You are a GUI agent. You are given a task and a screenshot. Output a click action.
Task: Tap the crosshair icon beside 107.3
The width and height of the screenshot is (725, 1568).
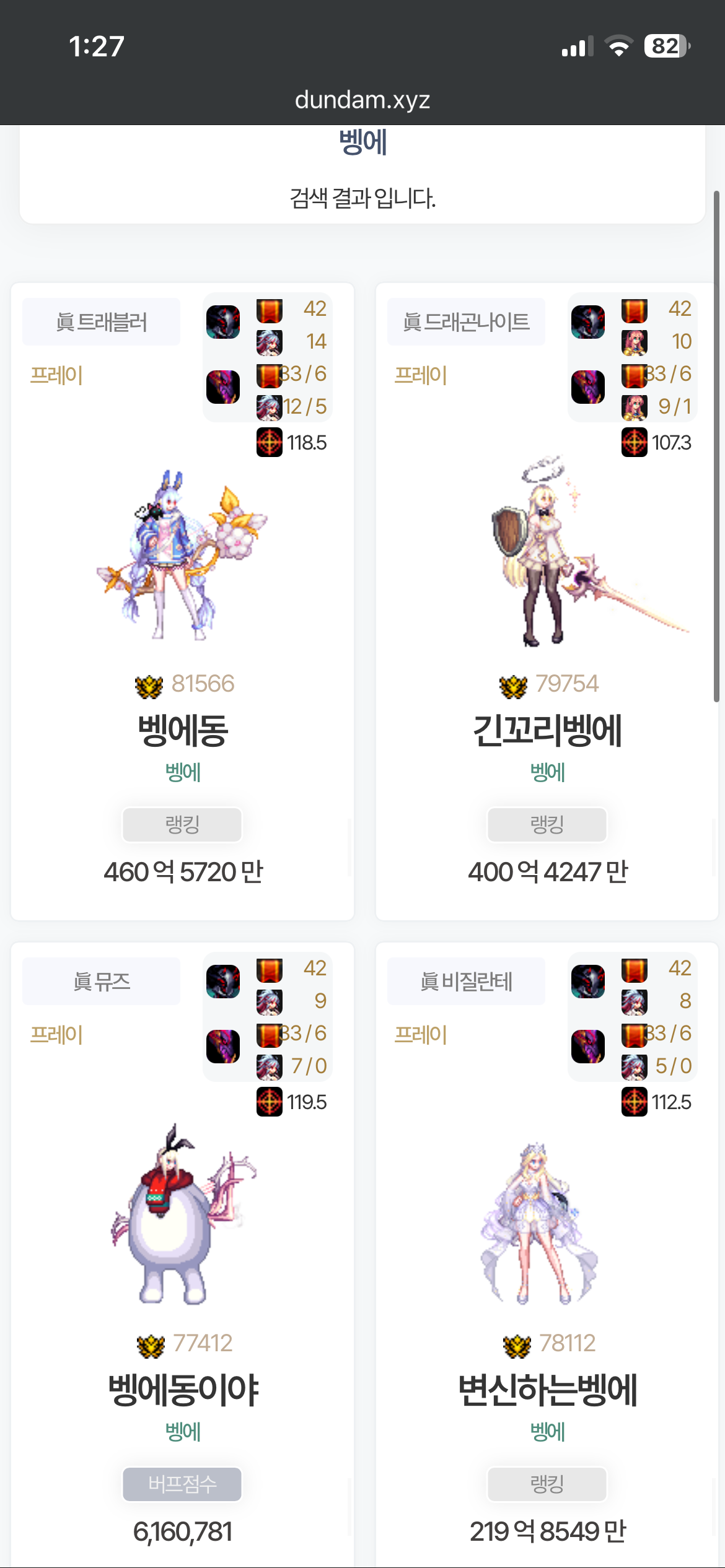click(635, 442)
